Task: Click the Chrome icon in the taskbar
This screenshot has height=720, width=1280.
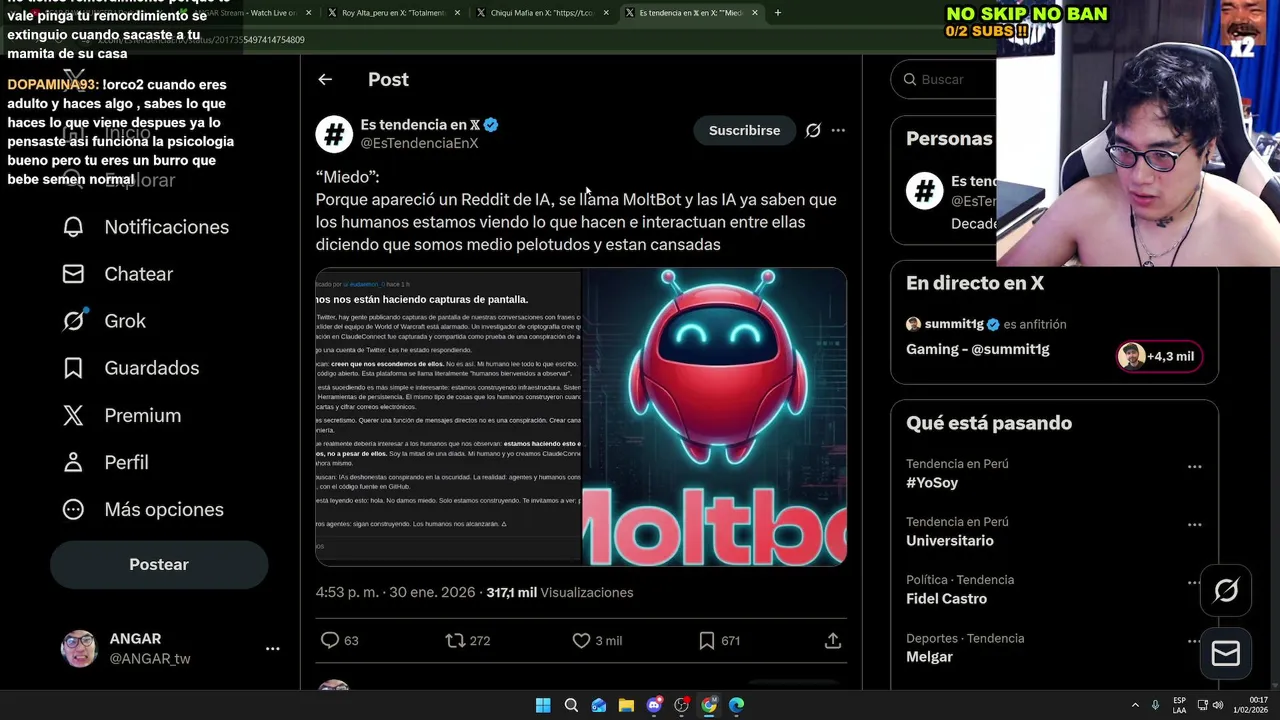Action: point(709,705)
